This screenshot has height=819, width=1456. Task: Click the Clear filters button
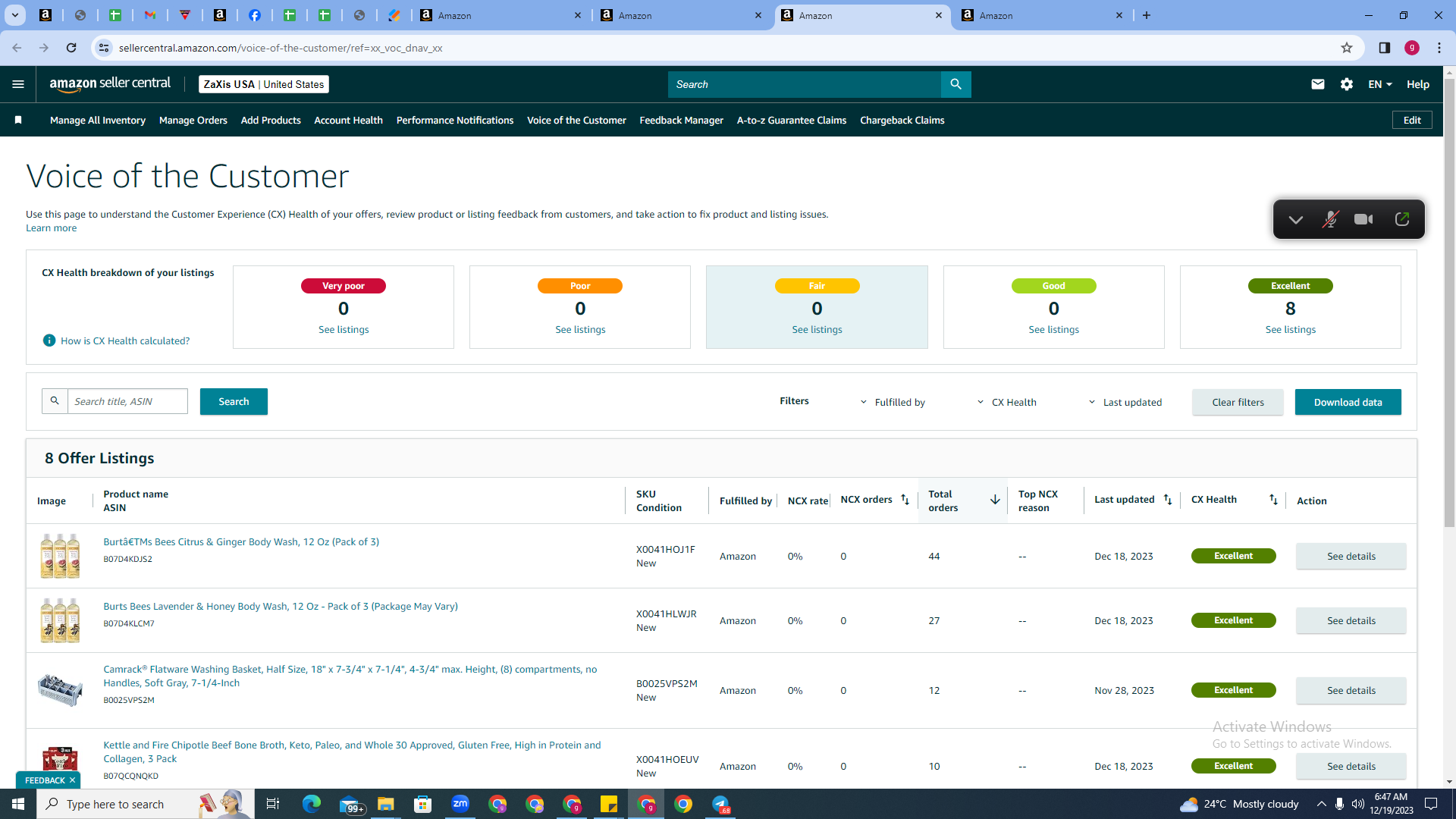coord(1238,402)
